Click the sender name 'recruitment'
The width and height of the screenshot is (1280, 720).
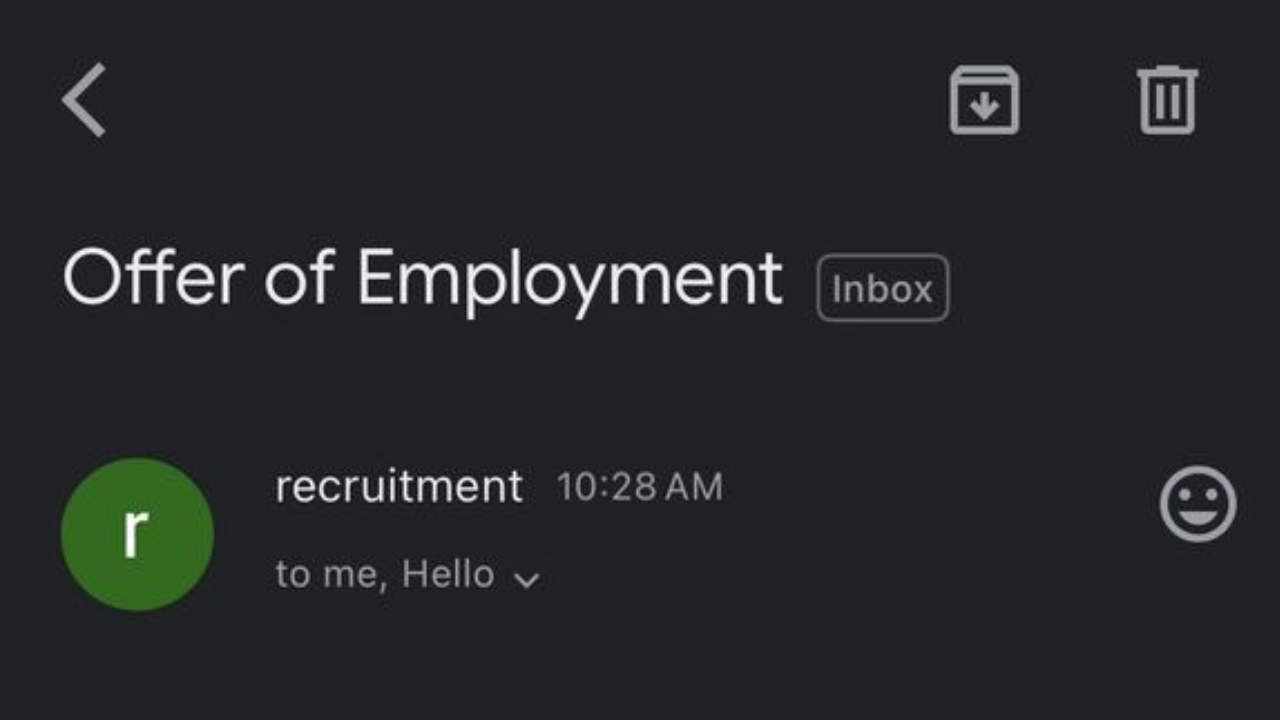point(399,487)
